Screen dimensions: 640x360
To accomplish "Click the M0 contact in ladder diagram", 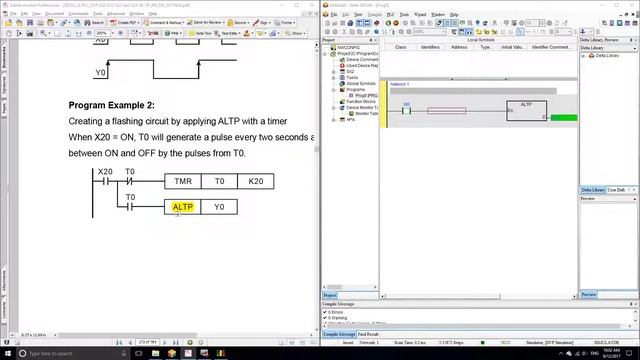I will pos(406,110).
